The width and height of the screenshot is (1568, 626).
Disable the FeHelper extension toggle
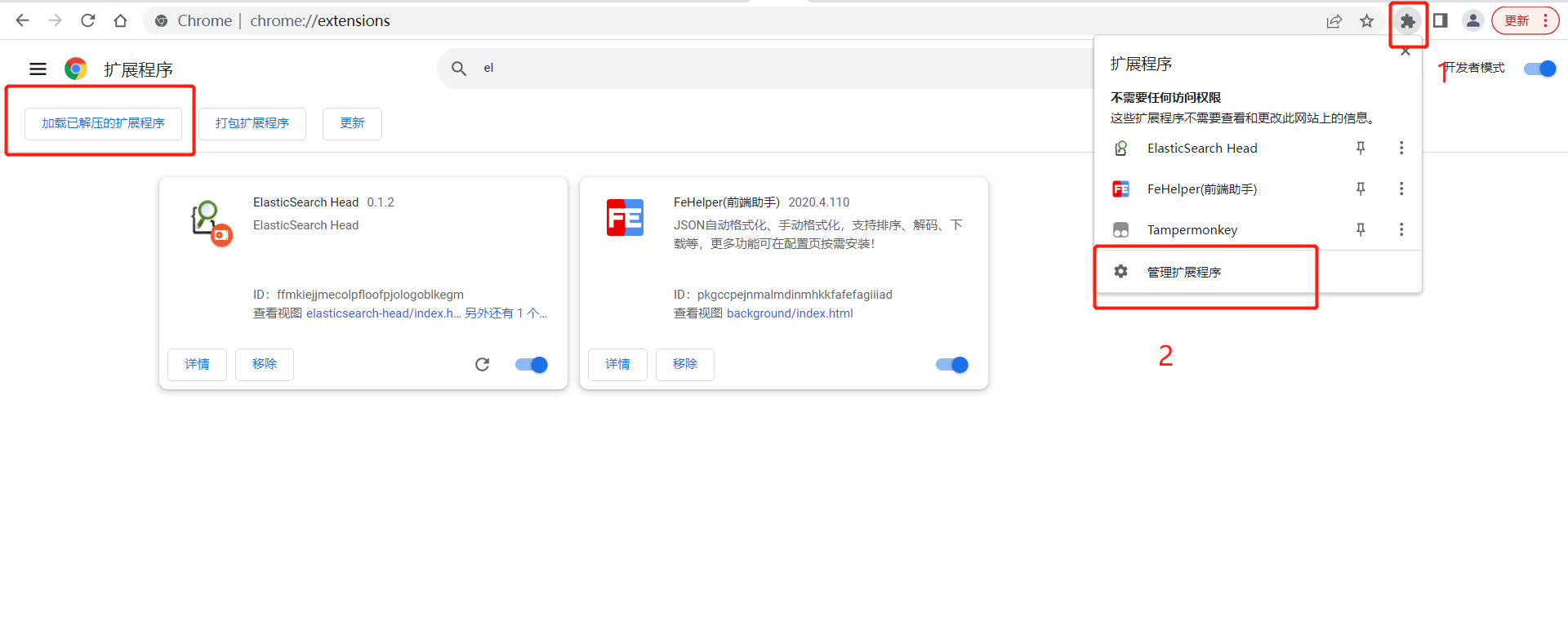pyautogui.click(x=952, y=365)
